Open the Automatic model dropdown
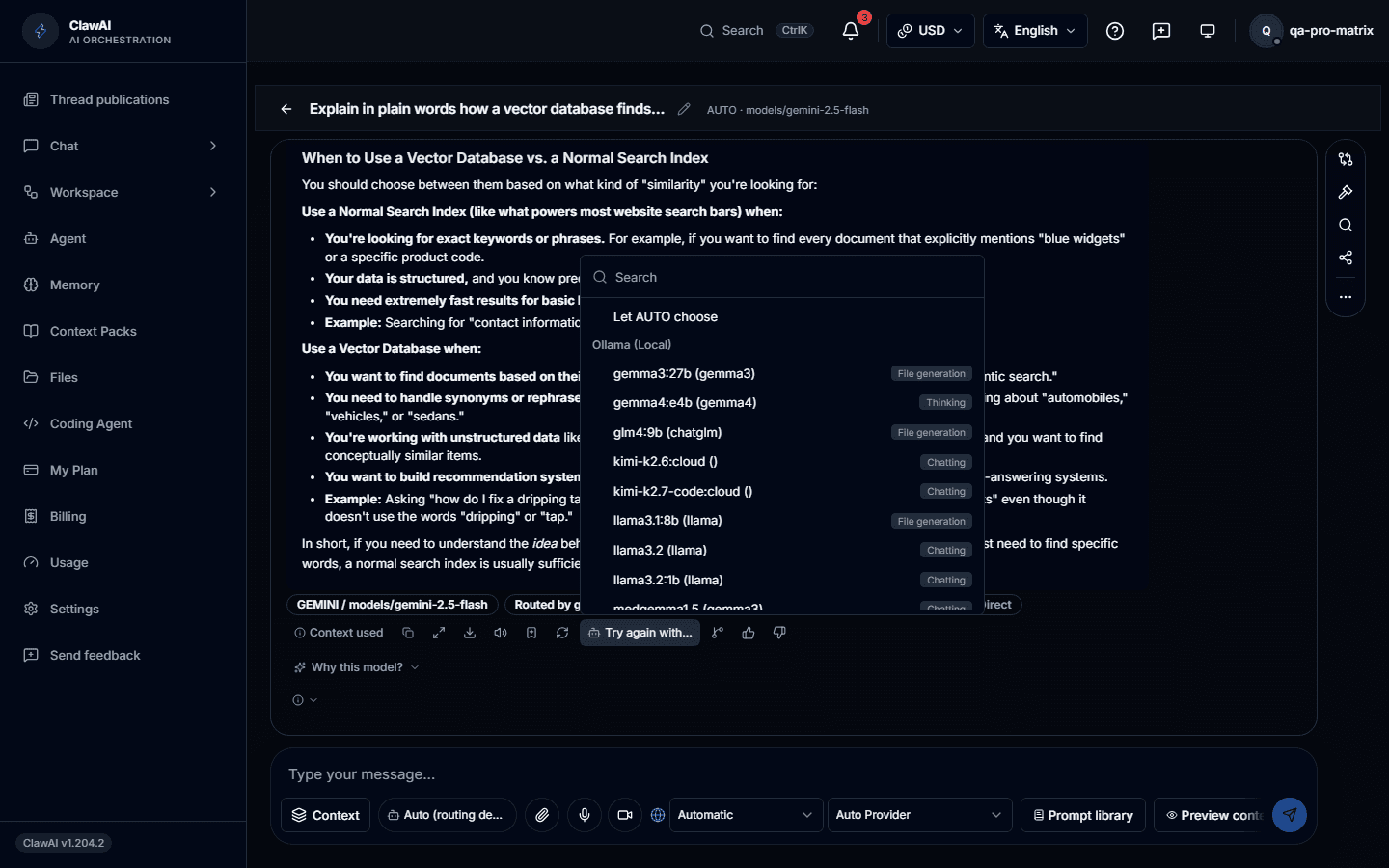The height and width of the screenshot is (868, 1389). [747, 815]
